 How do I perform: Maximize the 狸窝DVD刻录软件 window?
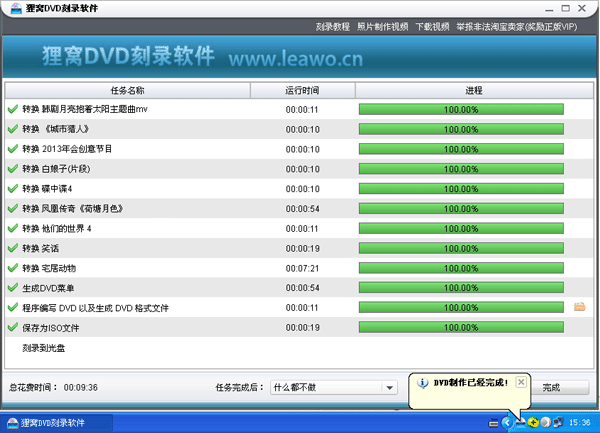566,8
